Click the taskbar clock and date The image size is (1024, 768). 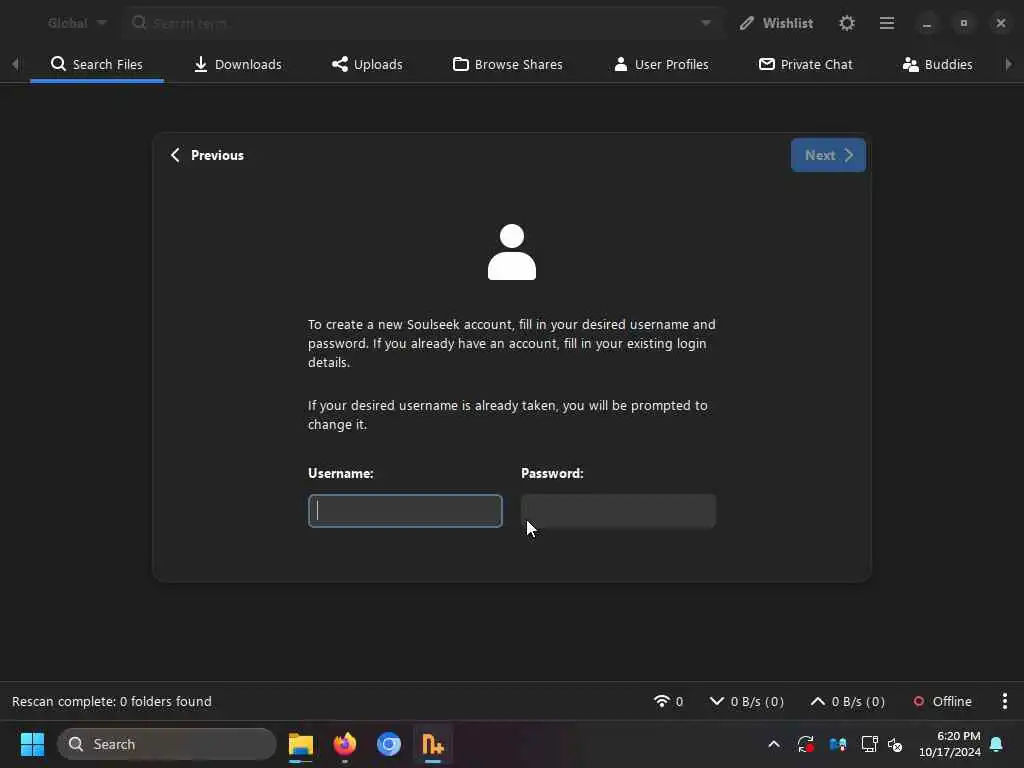(x=950, y=744)
